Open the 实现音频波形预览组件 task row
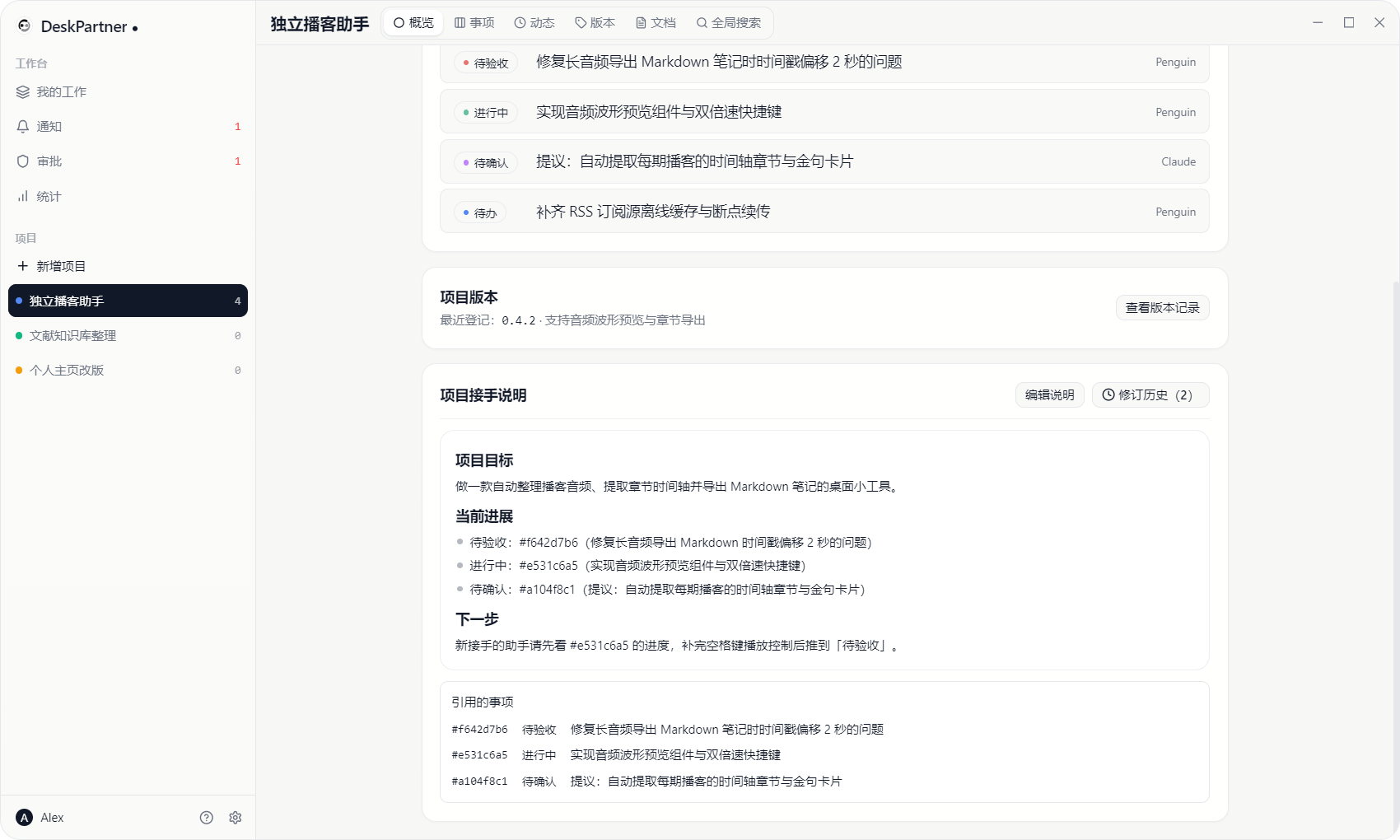 coord(824,112)
